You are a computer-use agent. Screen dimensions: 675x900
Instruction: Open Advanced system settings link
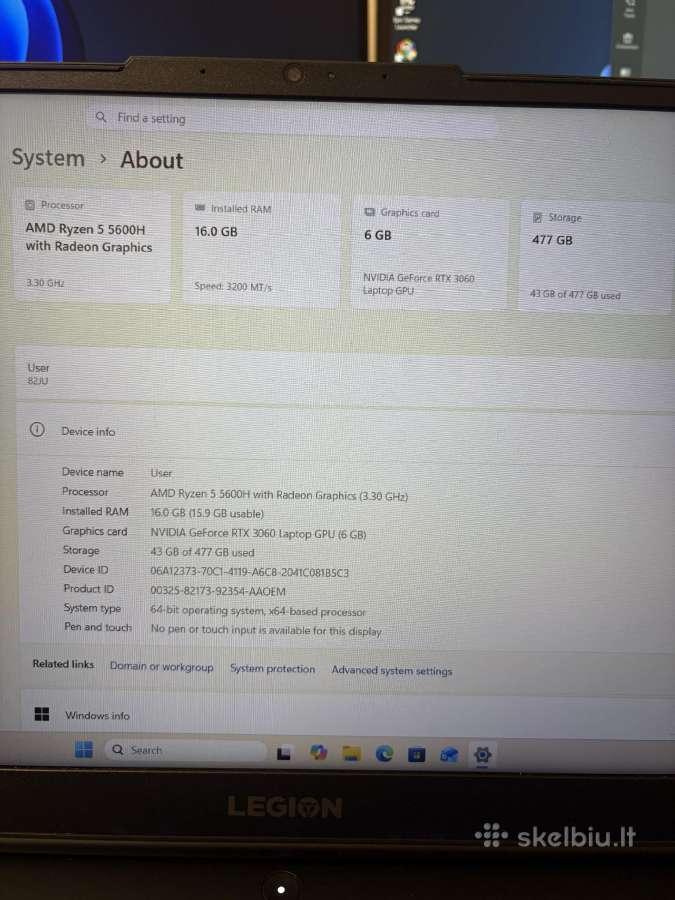point(391,670)
